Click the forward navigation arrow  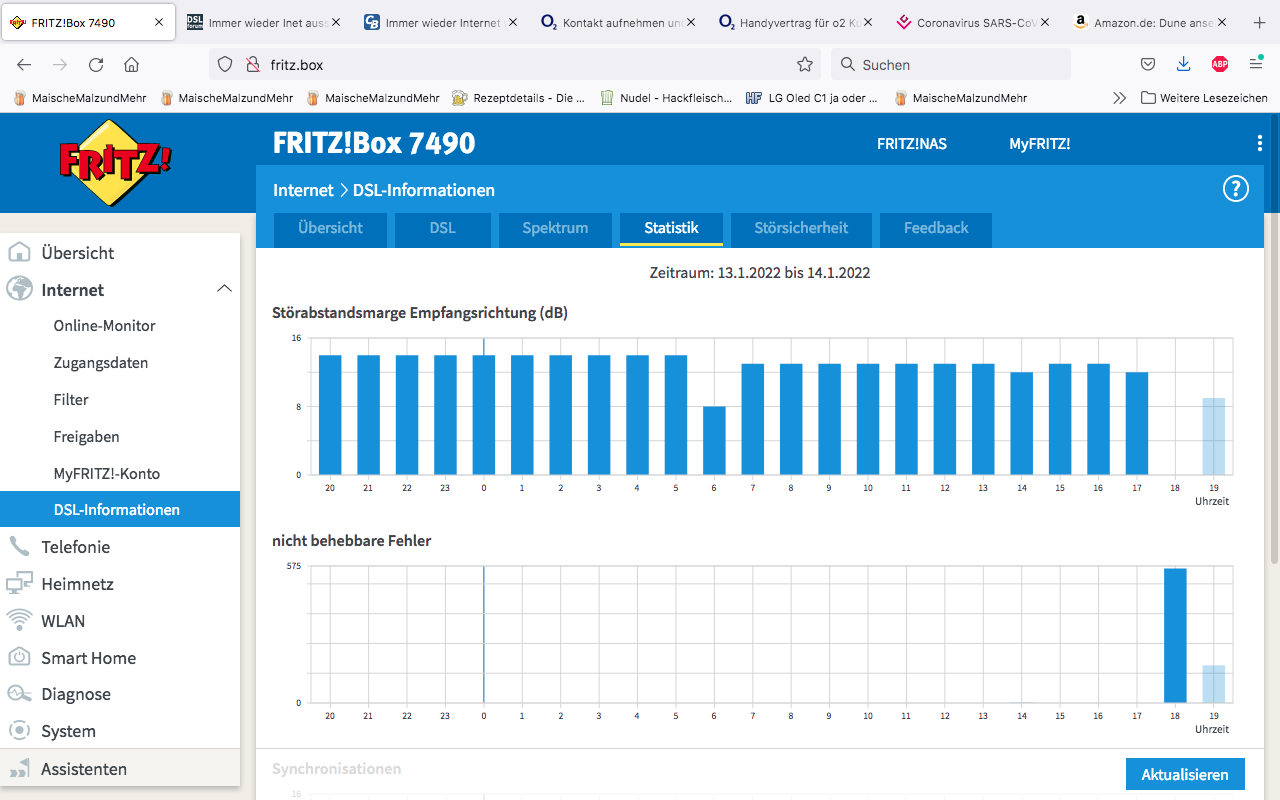[x=60, y=65]
